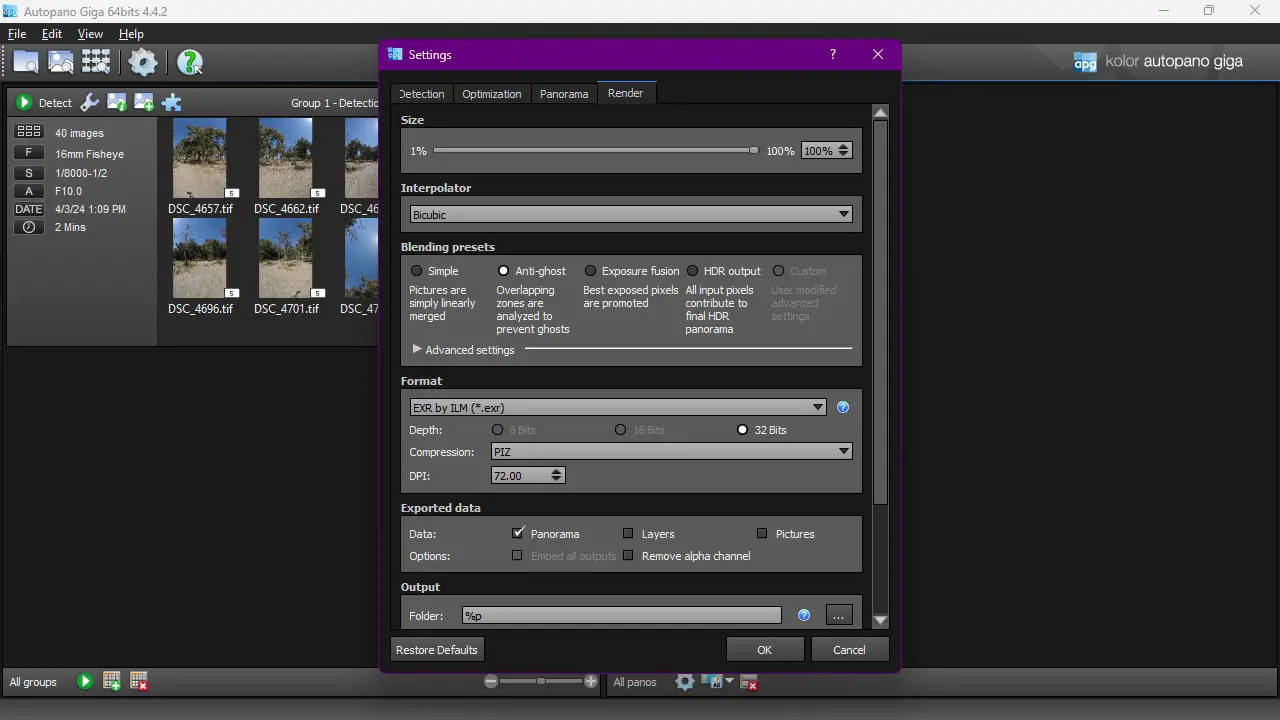The width and height of the screenshot is (1280, 720).
Task: Click the A aperture badge
Action: 29,191
